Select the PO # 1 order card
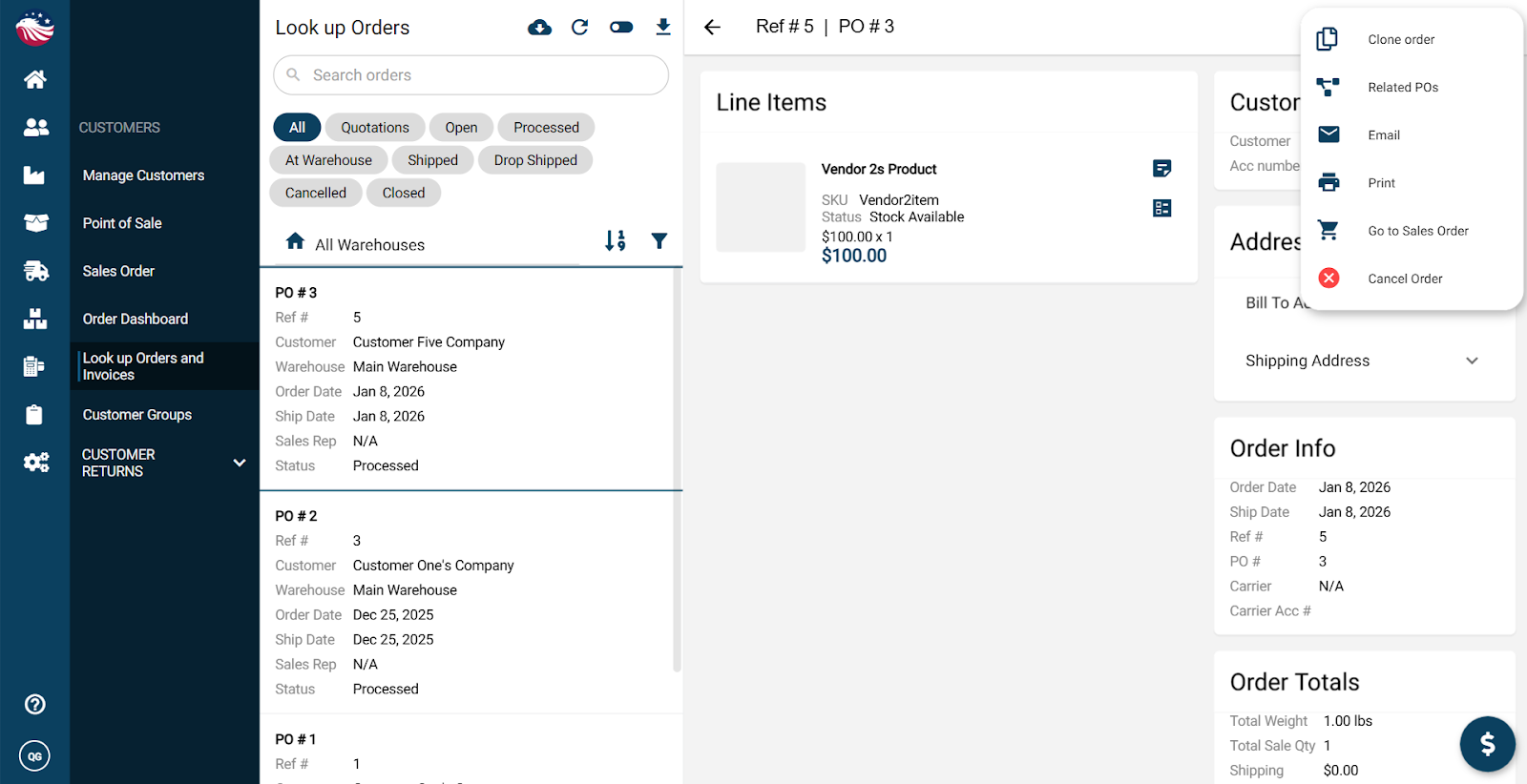Viewport: 1527px width, 784px height. [471, 750]
